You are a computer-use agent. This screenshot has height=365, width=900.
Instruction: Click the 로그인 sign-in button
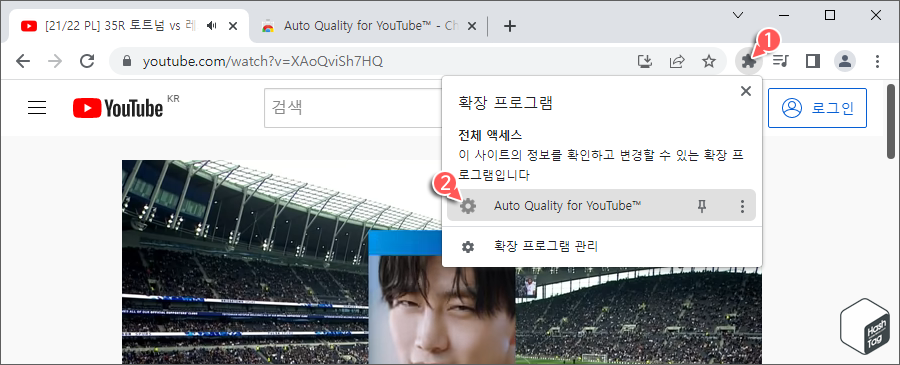(817, 107)
